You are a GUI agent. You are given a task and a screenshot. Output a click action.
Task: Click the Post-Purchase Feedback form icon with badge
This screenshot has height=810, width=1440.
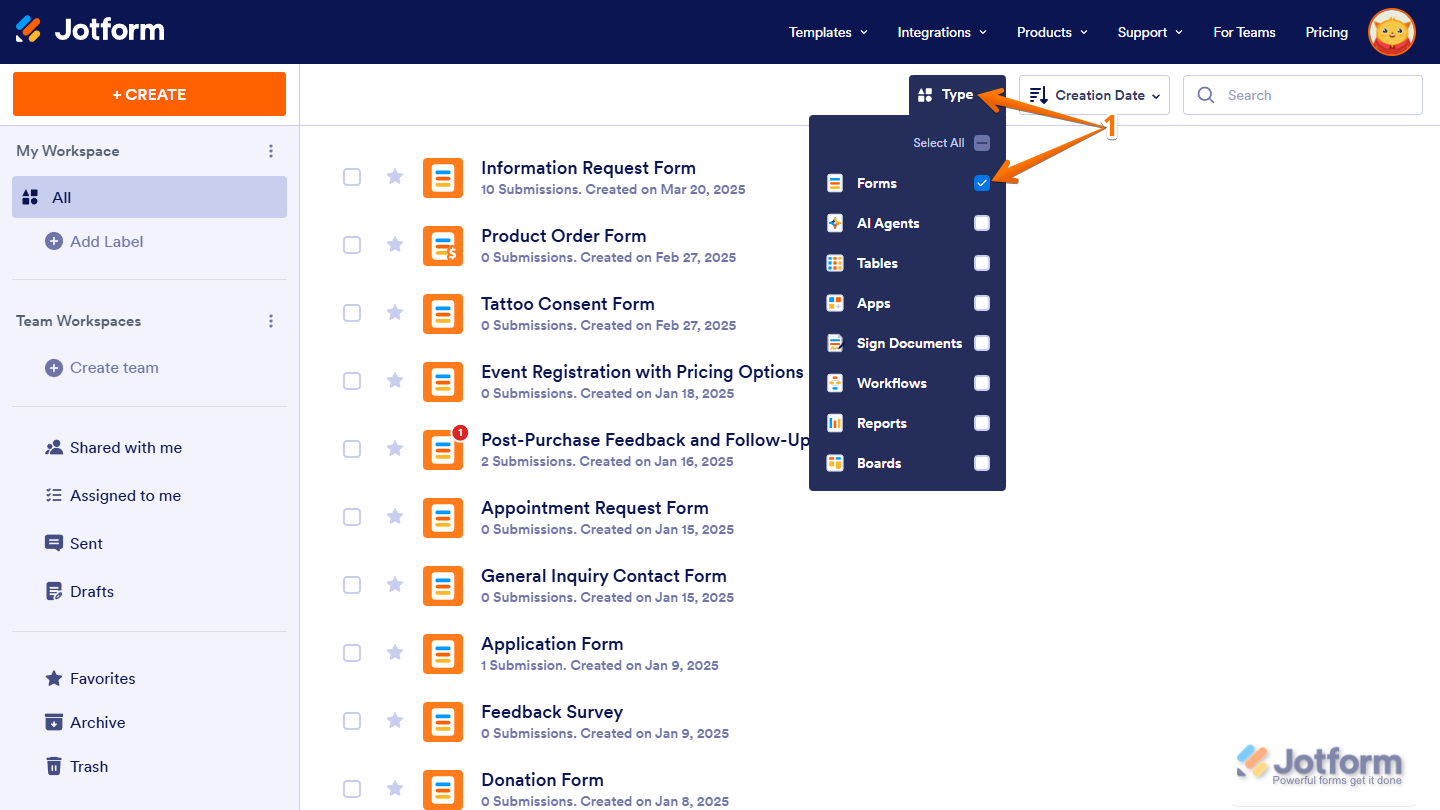point(443,450)
